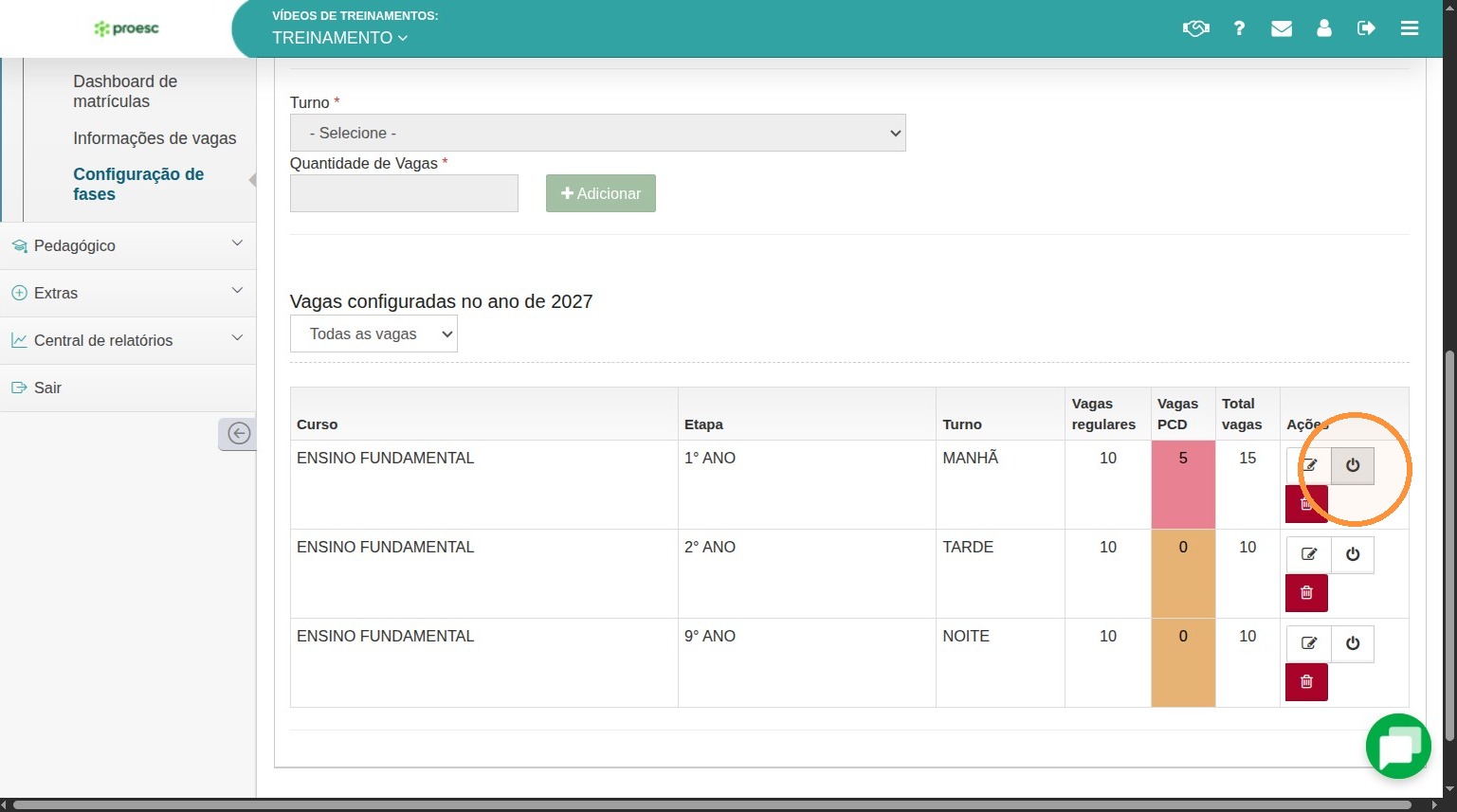Delete the 2° ANO TARDE vacancy row
Viewport: 1457px width, 812px height.
tap(1306, 593)
